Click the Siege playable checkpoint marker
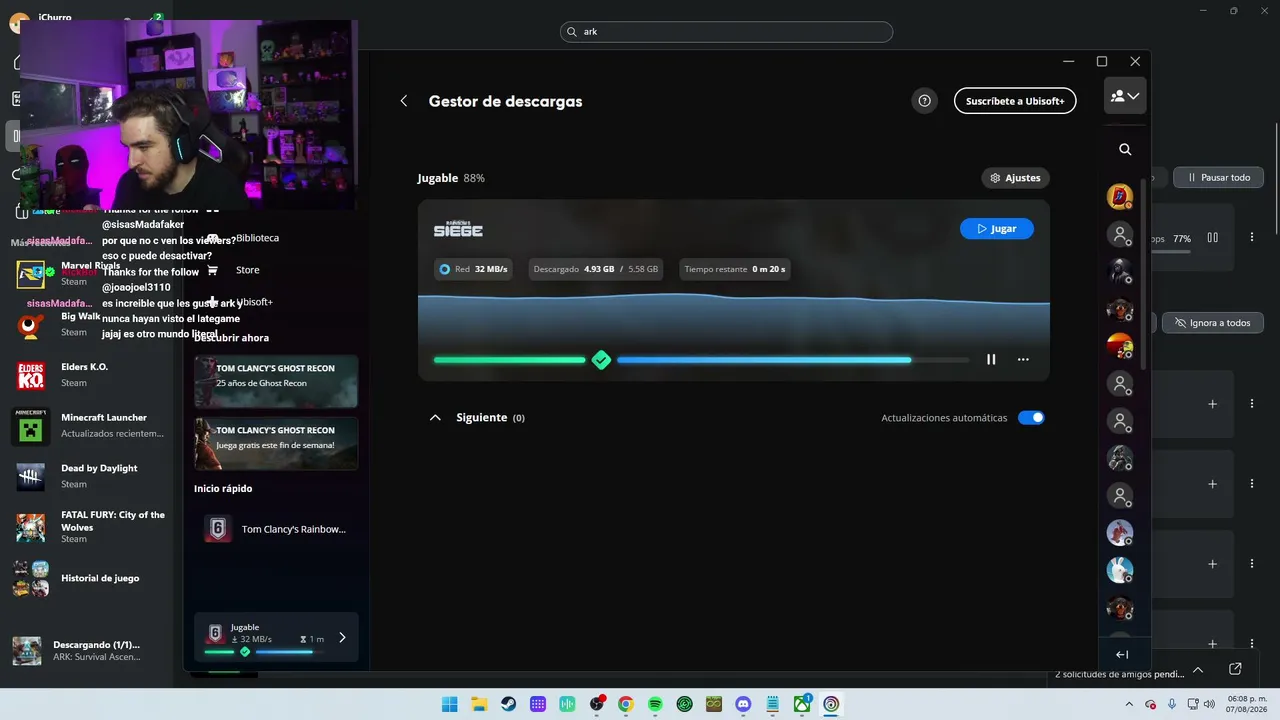Image resolution: width=1280 pixels, height=720 pixels. [601, 360]
